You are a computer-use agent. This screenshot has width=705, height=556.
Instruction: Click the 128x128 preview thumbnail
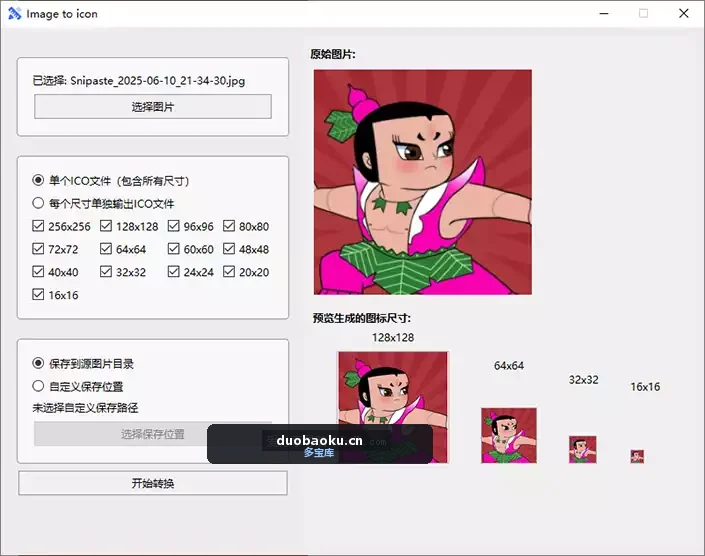point(393,407)
